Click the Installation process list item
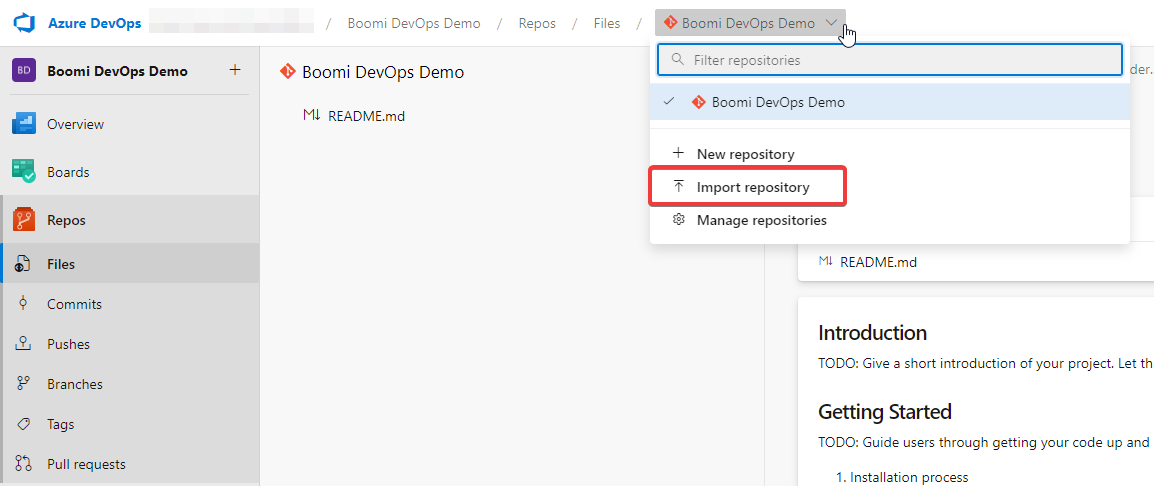The height and width of the screenshot is (486, 1154). (x=909, y=477)
